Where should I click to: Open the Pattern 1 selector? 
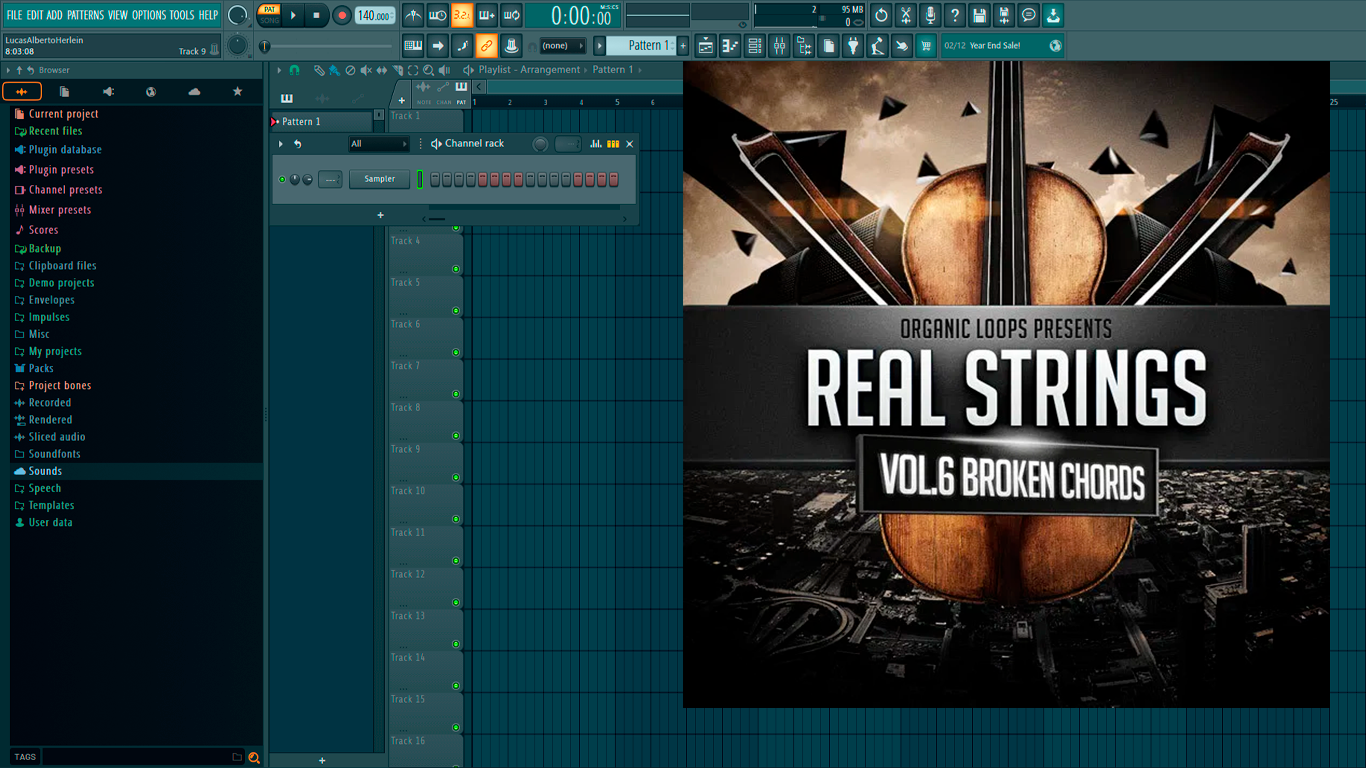(x=642, y=45)
